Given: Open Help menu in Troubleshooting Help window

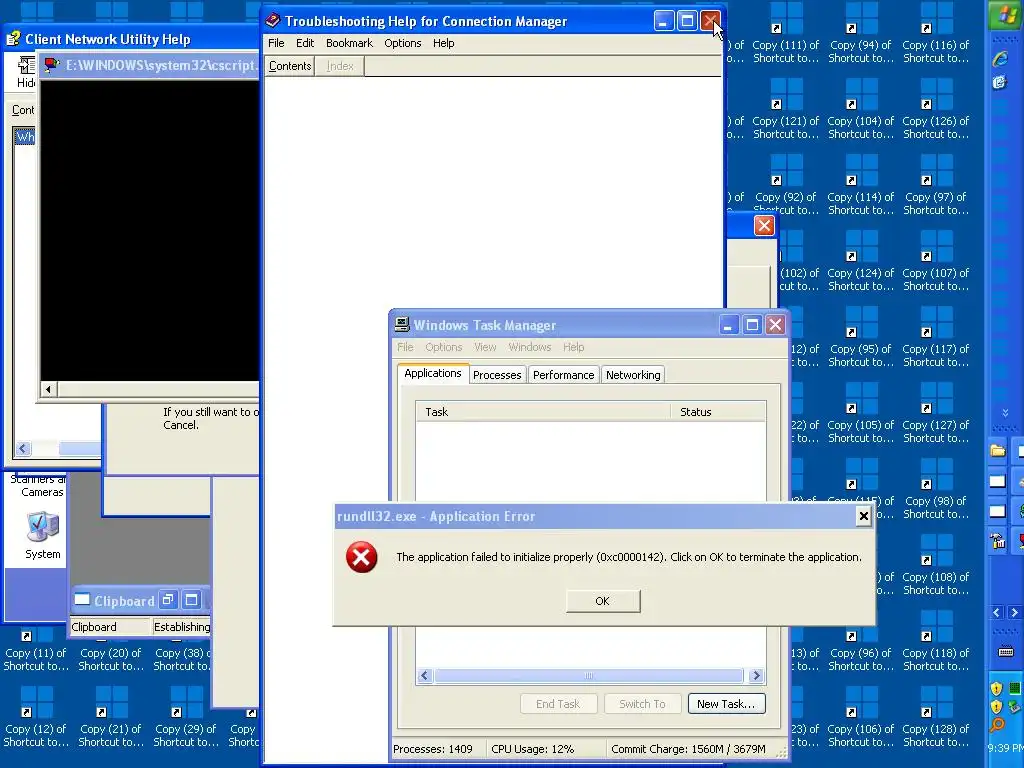Looking at the screenshot, I should tap(443, 43).
